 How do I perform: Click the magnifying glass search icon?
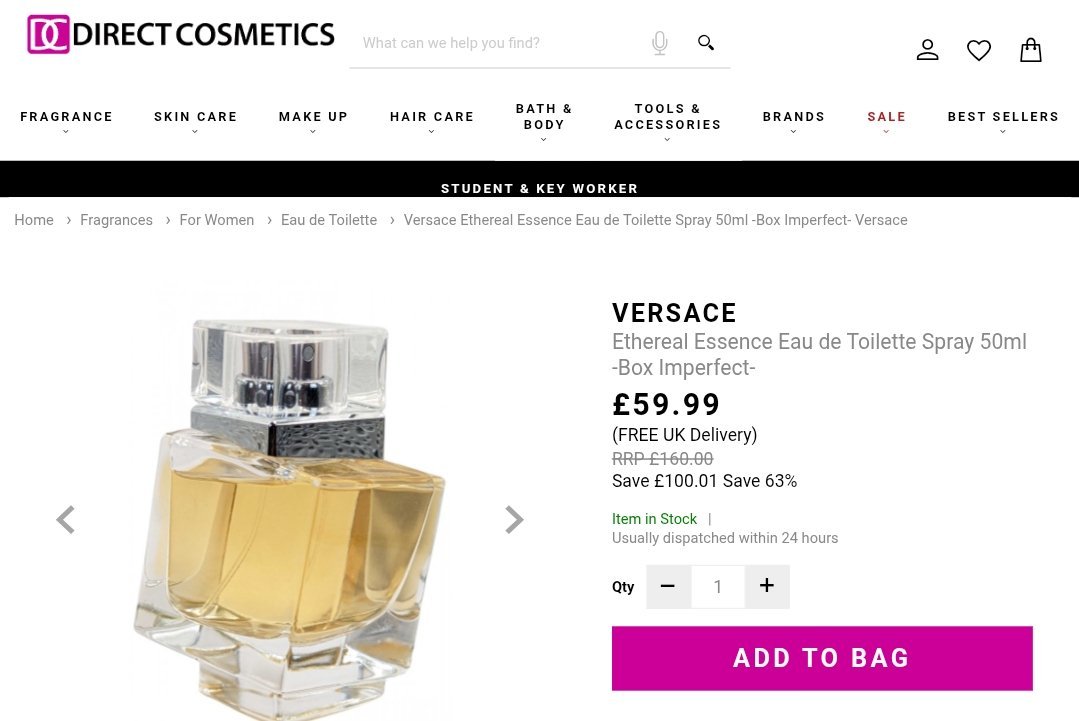tap(705, 43)
